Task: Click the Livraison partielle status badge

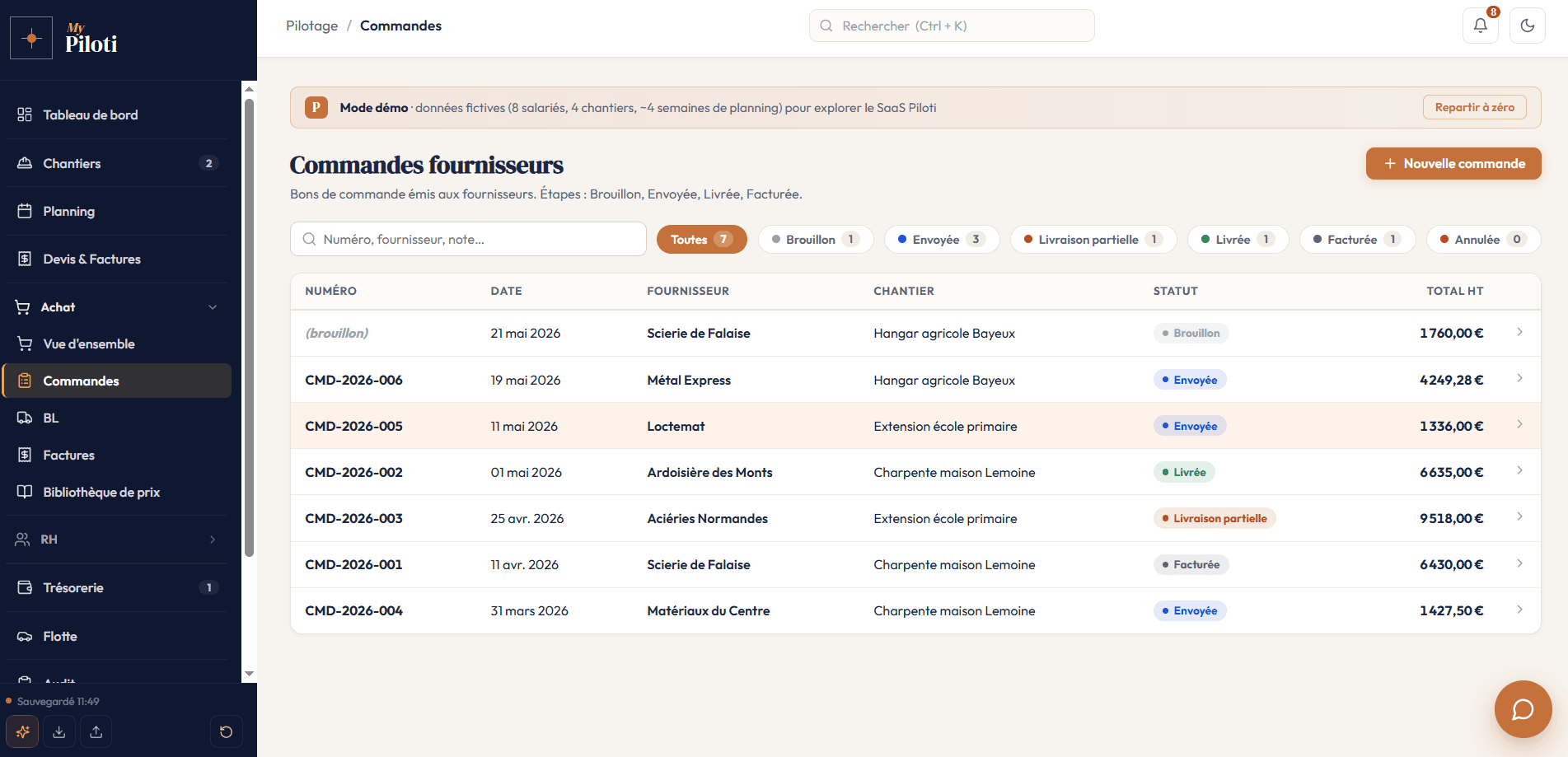Action: tap(1215, 518)
